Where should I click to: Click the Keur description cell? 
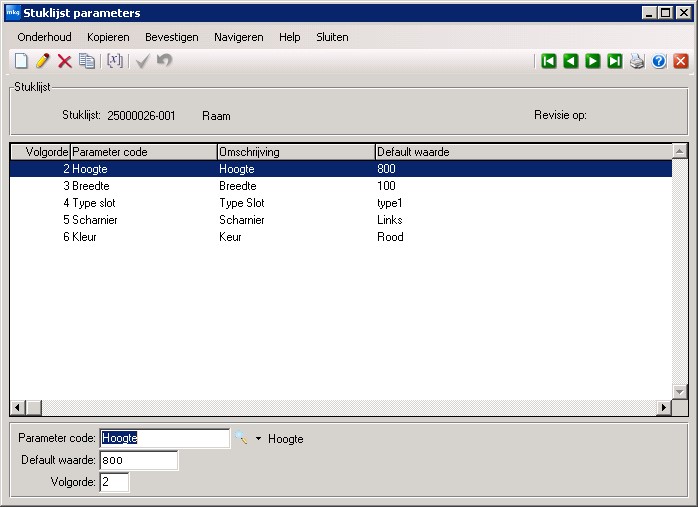pyautogui.click(x=230, y=236)
